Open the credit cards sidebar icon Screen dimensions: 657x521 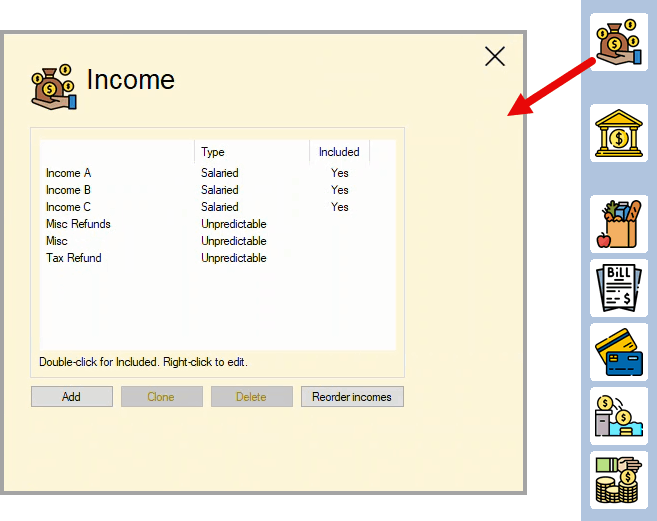pos(619,352)
